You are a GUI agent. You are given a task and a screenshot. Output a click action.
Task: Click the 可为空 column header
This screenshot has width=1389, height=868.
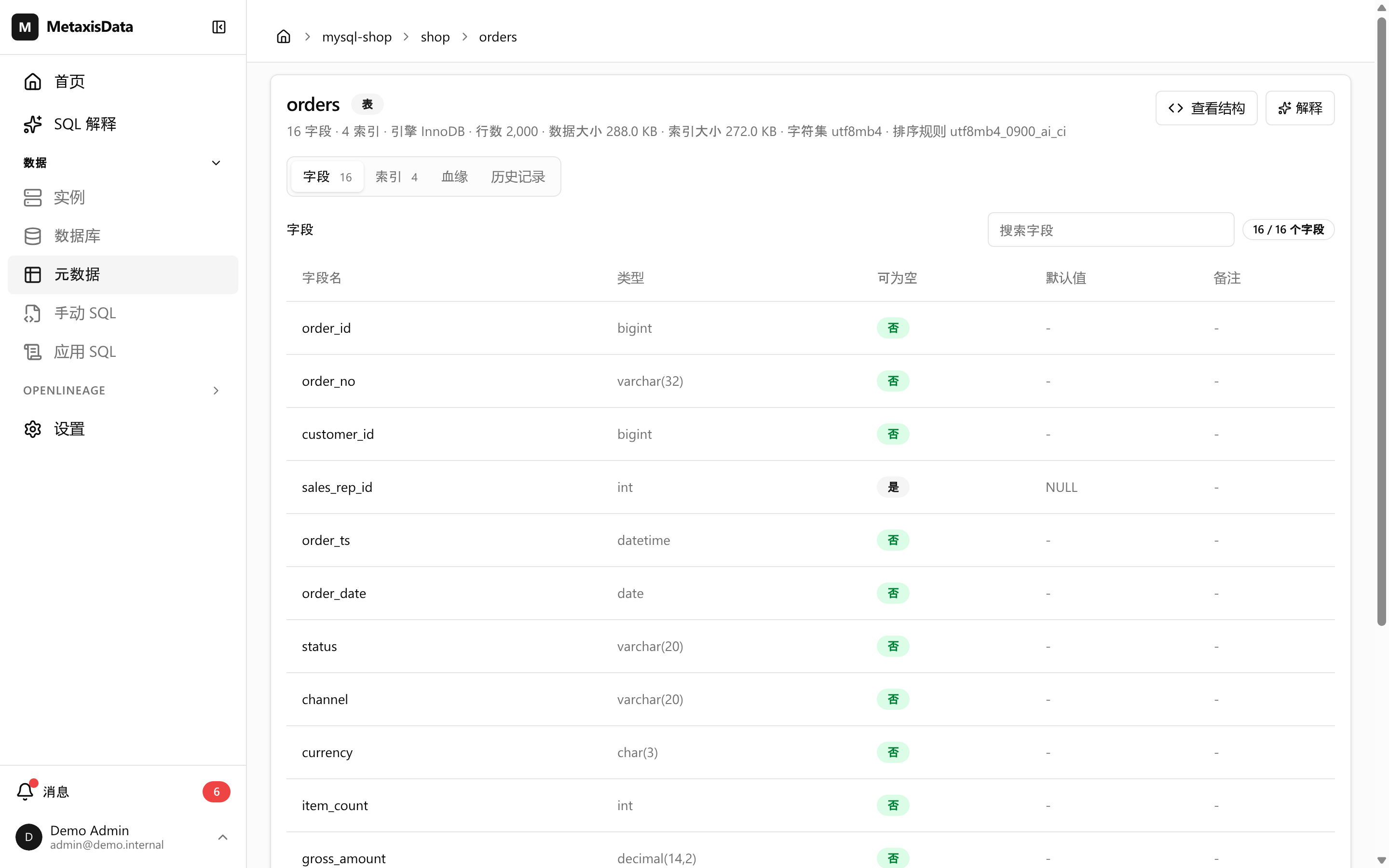pos(897,278)
